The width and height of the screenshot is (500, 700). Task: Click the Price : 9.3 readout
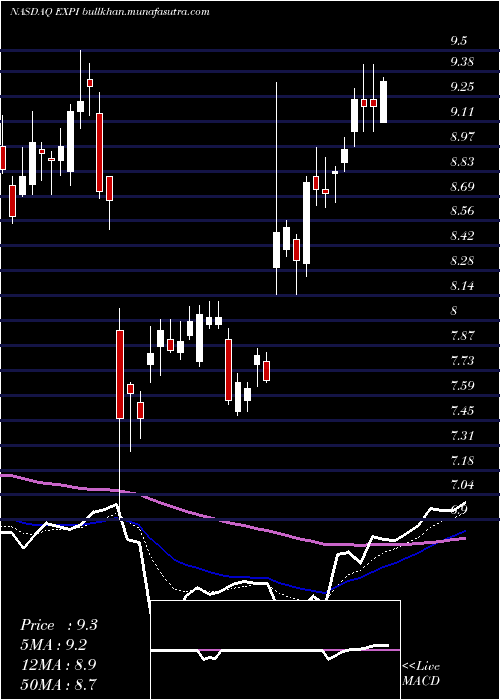tap(58, 625)
